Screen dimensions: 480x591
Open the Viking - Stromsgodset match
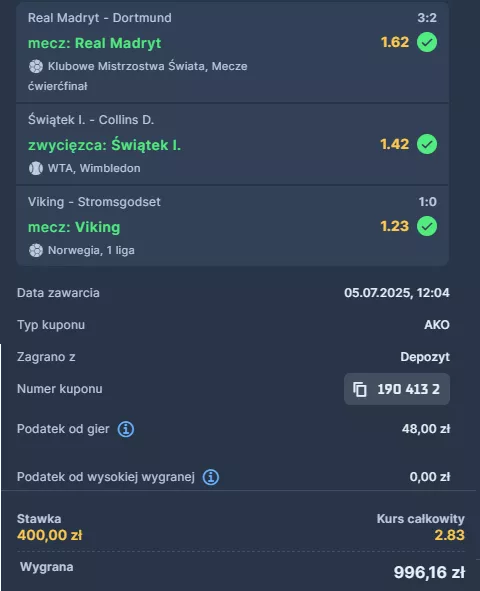pos(94,202)
